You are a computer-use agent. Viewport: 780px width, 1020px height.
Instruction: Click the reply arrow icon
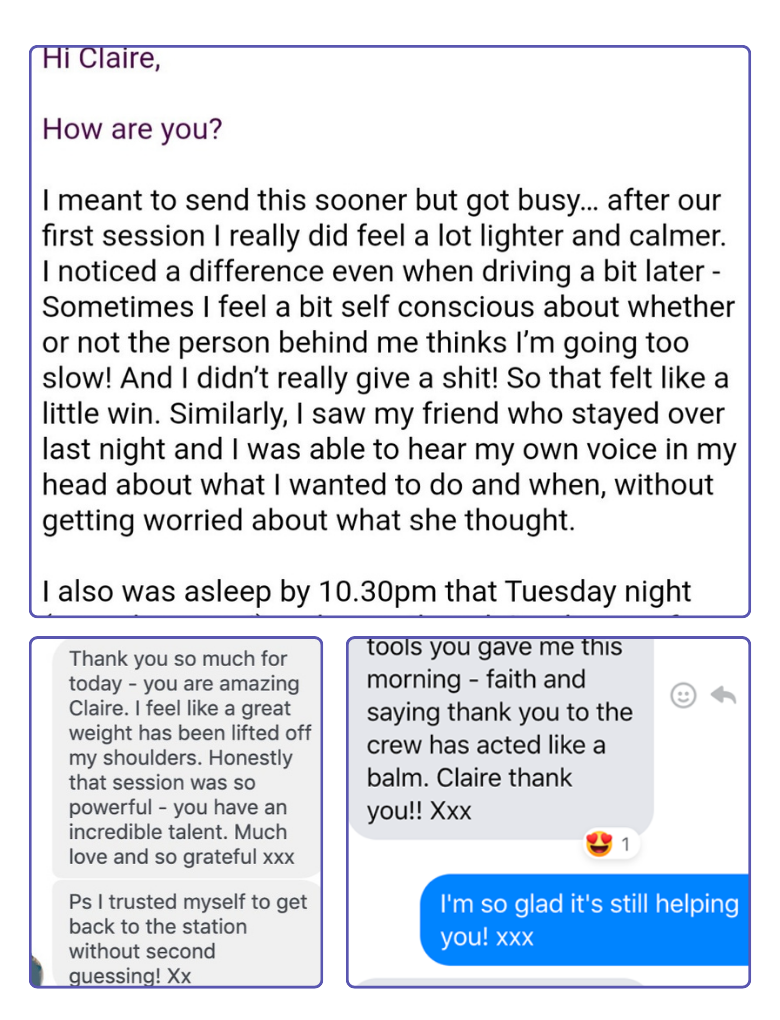tap(723, 695)
